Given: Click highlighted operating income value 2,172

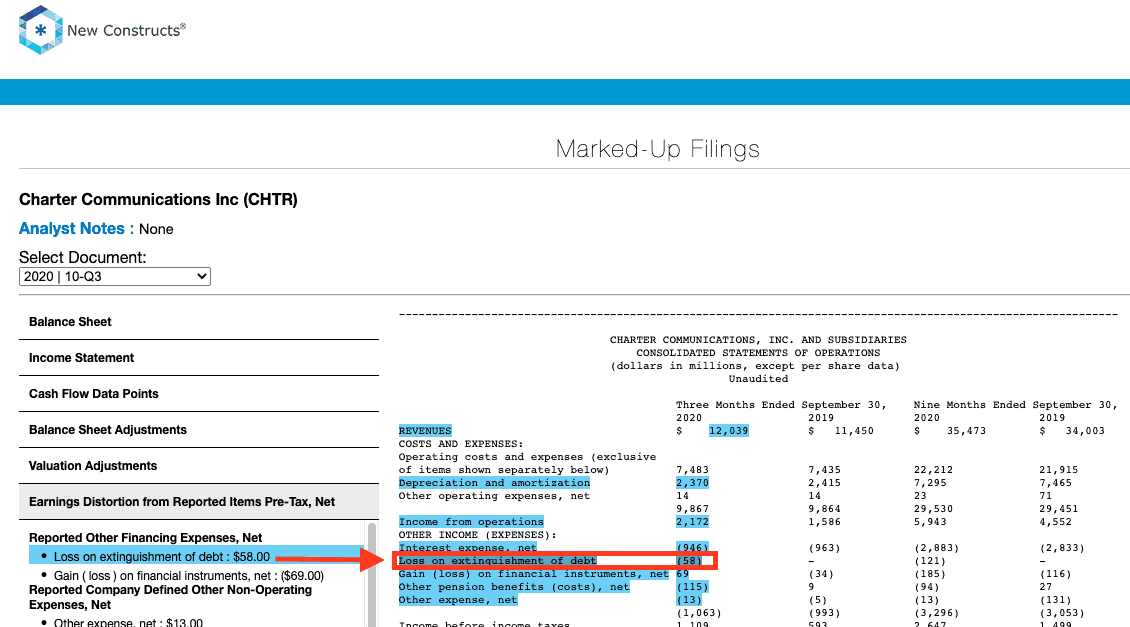Looking at the screenshot, I should pos(693,522).
